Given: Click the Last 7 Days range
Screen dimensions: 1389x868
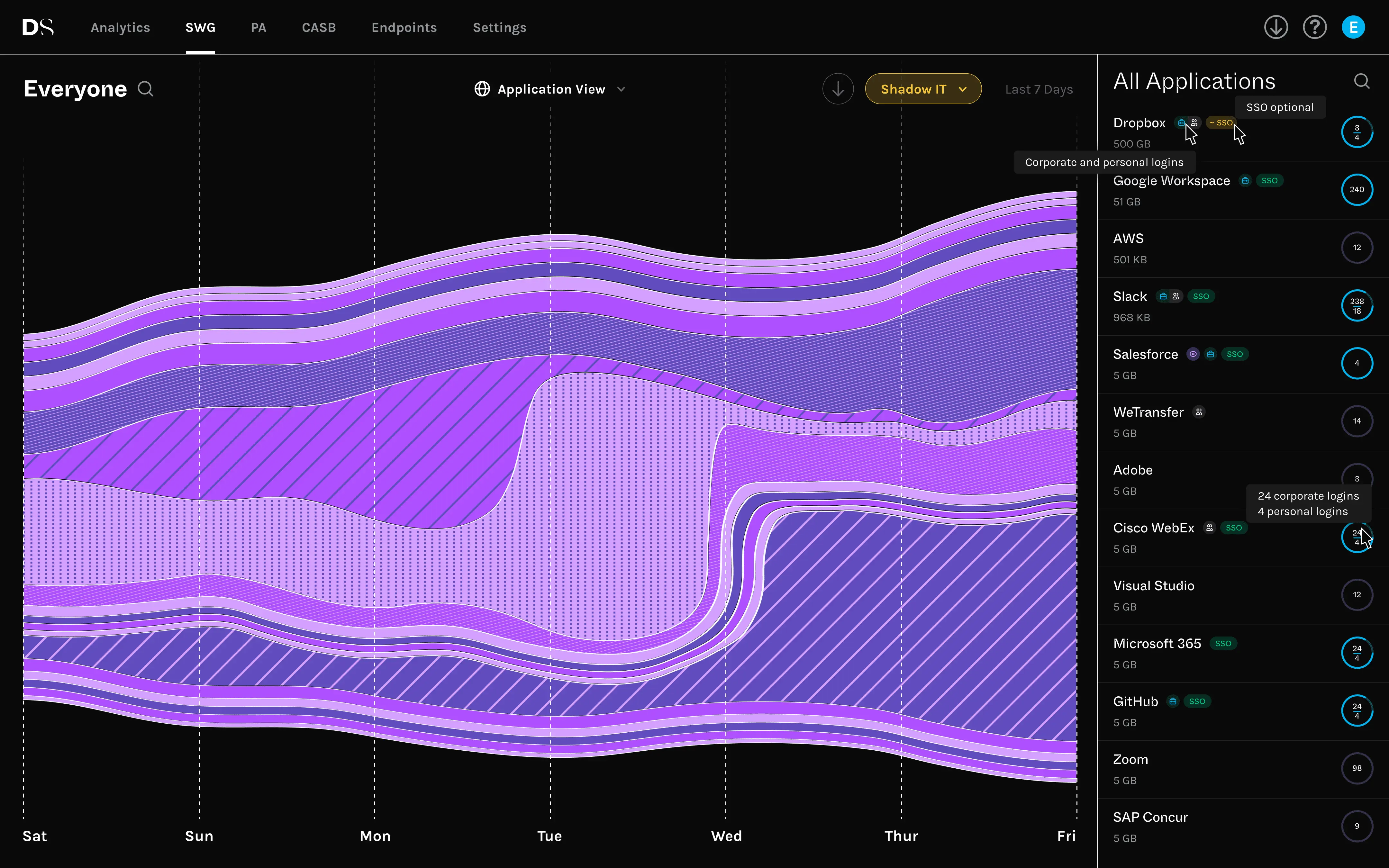Looking at the screenshot, I should [1039, 90].
